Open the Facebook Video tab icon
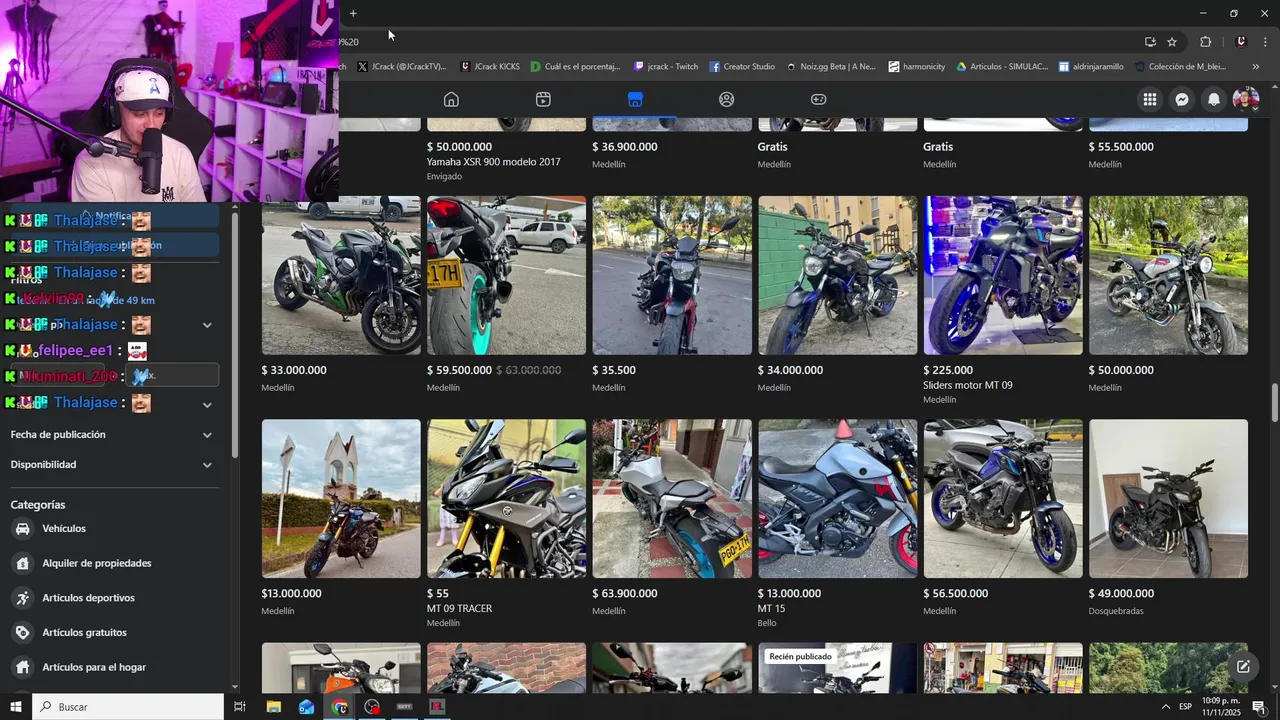 (x=543, y=99)
